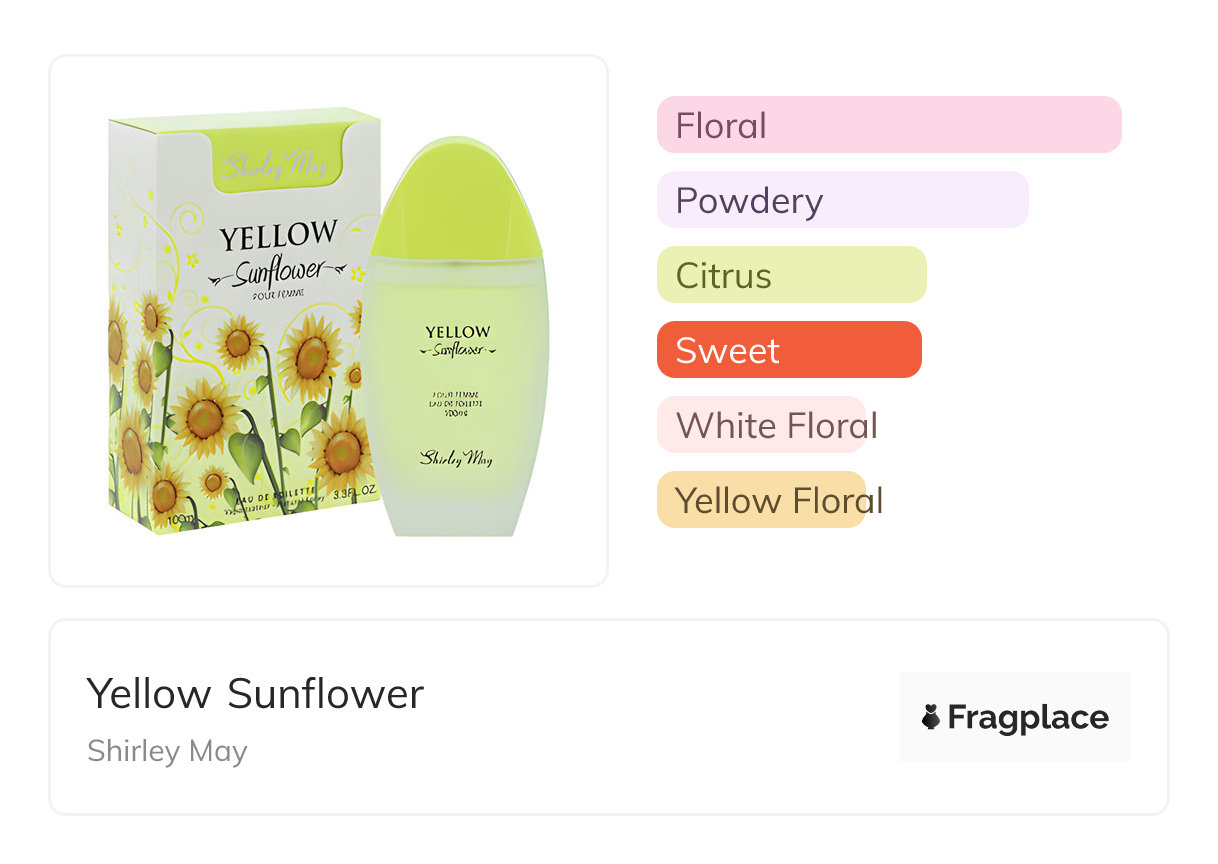Screen dimensions: 1218x864
Task: Click the Fragplace perfume bottle logo icon
Action: pyautogui.click(x=931, y=717)
